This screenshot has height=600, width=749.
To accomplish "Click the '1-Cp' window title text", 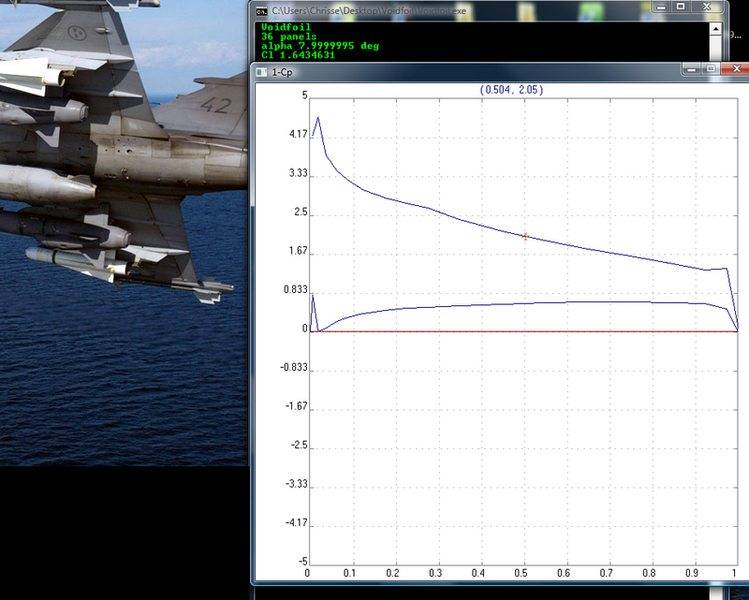I will click(x=282, y=72).
